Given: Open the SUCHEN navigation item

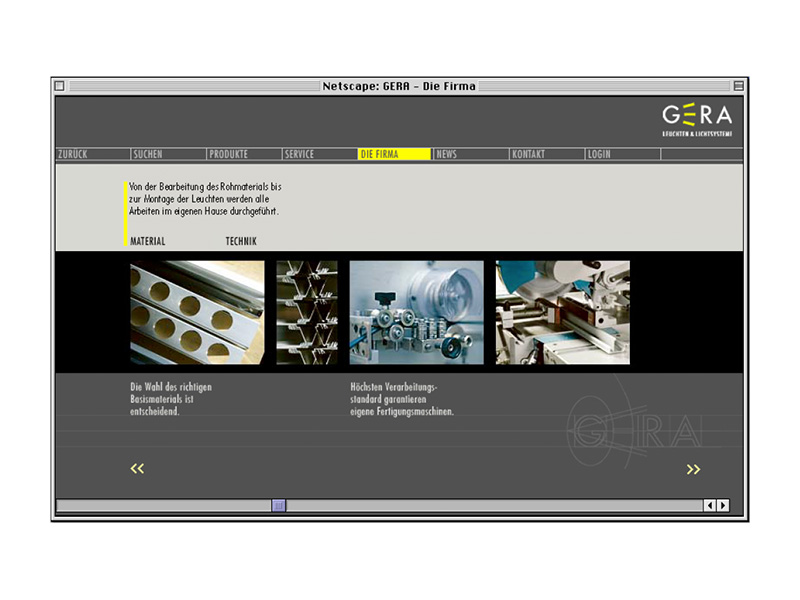Looking at the screenshot, I should [x=147, y=154].
